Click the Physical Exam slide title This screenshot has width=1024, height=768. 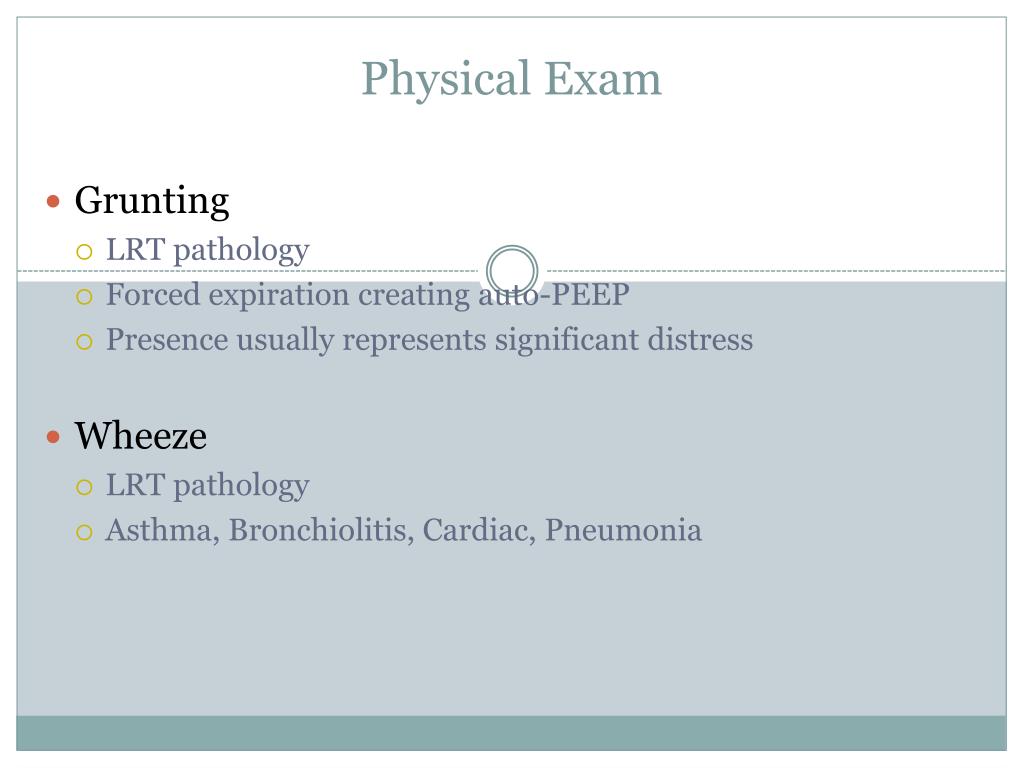(511, 79)
